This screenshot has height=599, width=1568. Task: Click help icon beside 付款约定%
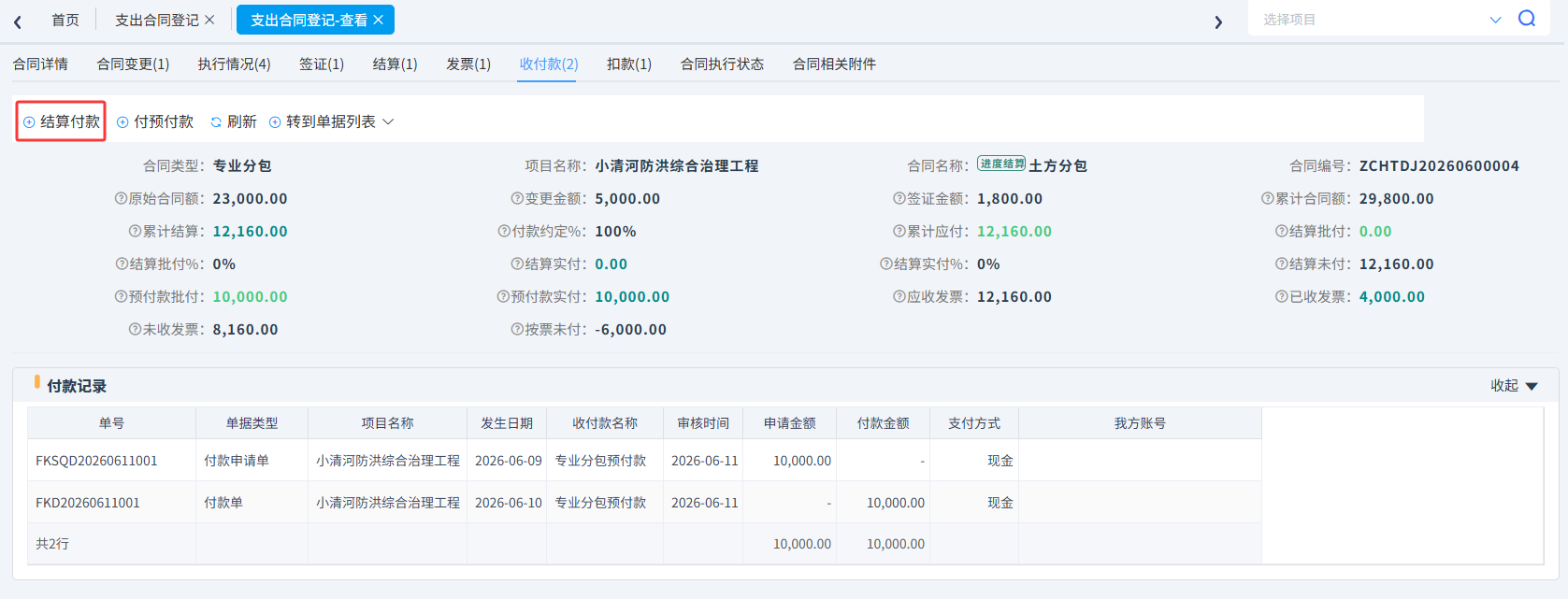(x=504, y=232)
